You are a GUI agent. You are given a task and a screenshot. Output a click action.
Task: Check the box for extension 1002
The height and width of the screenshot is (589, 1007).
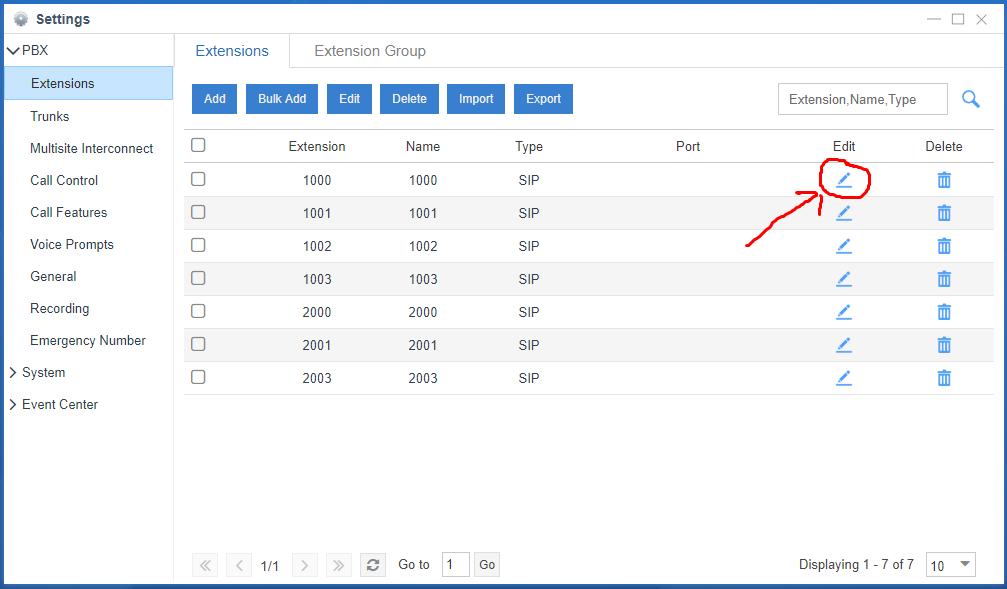pos(198,245)
